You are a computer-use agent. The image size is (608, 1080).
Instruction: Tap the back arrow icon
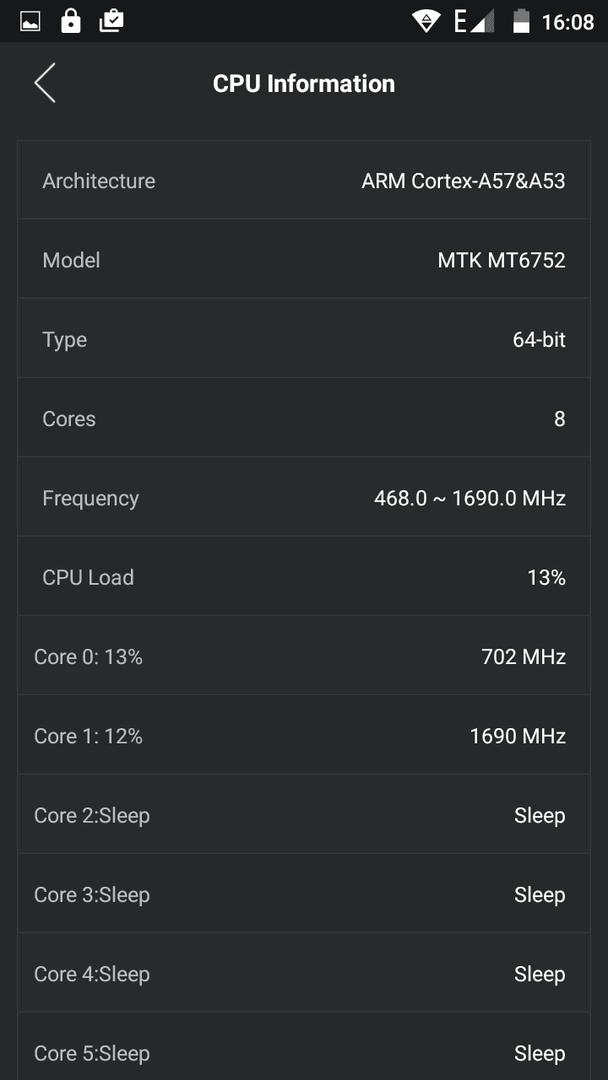(45, 83)
